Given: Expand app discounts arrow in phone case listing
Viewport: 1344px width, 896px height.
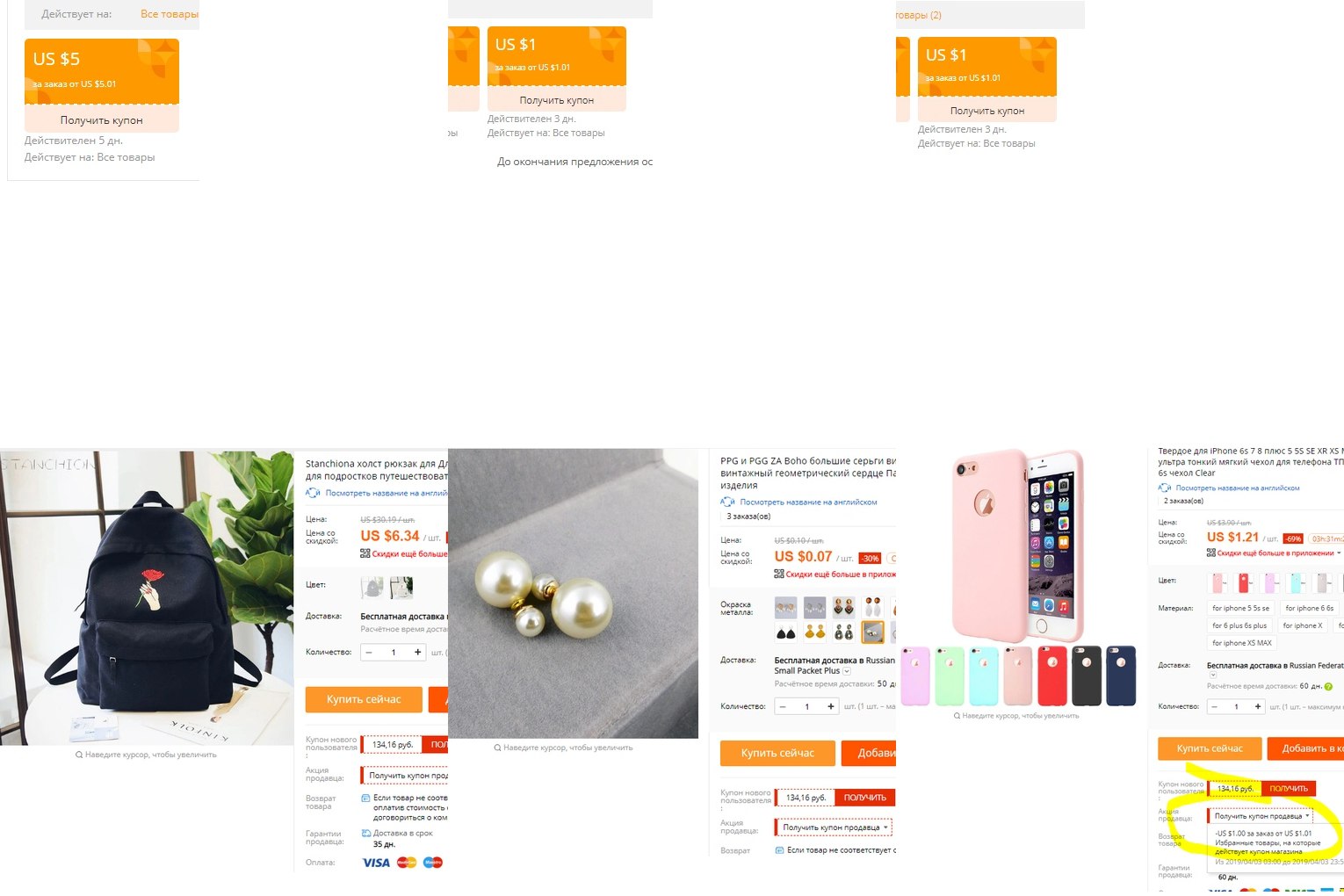Looking at the screenshot, I should 1339,553.
